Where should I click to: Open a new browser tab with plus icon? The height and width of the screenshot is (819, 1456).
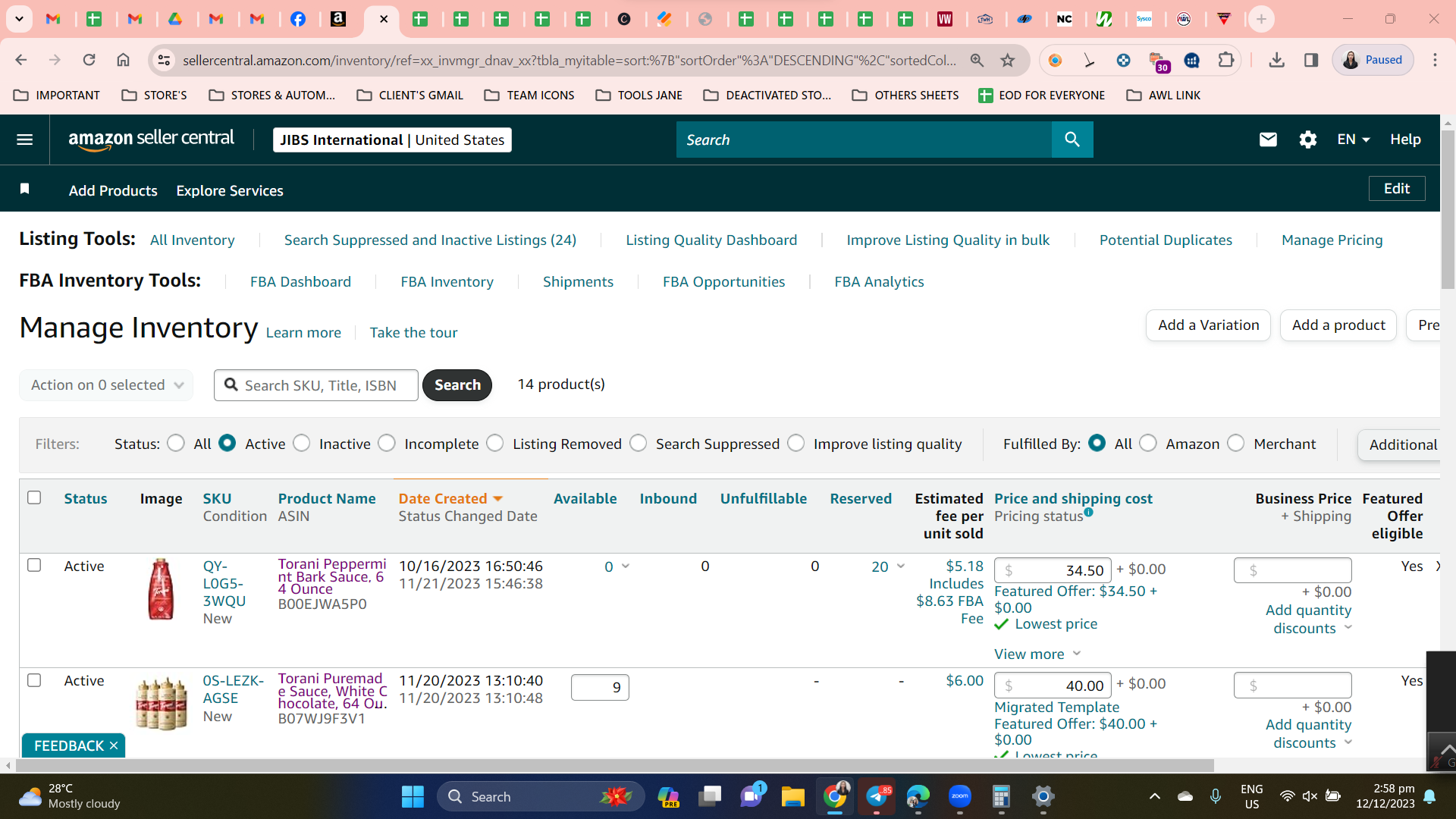coord(1261,19)
